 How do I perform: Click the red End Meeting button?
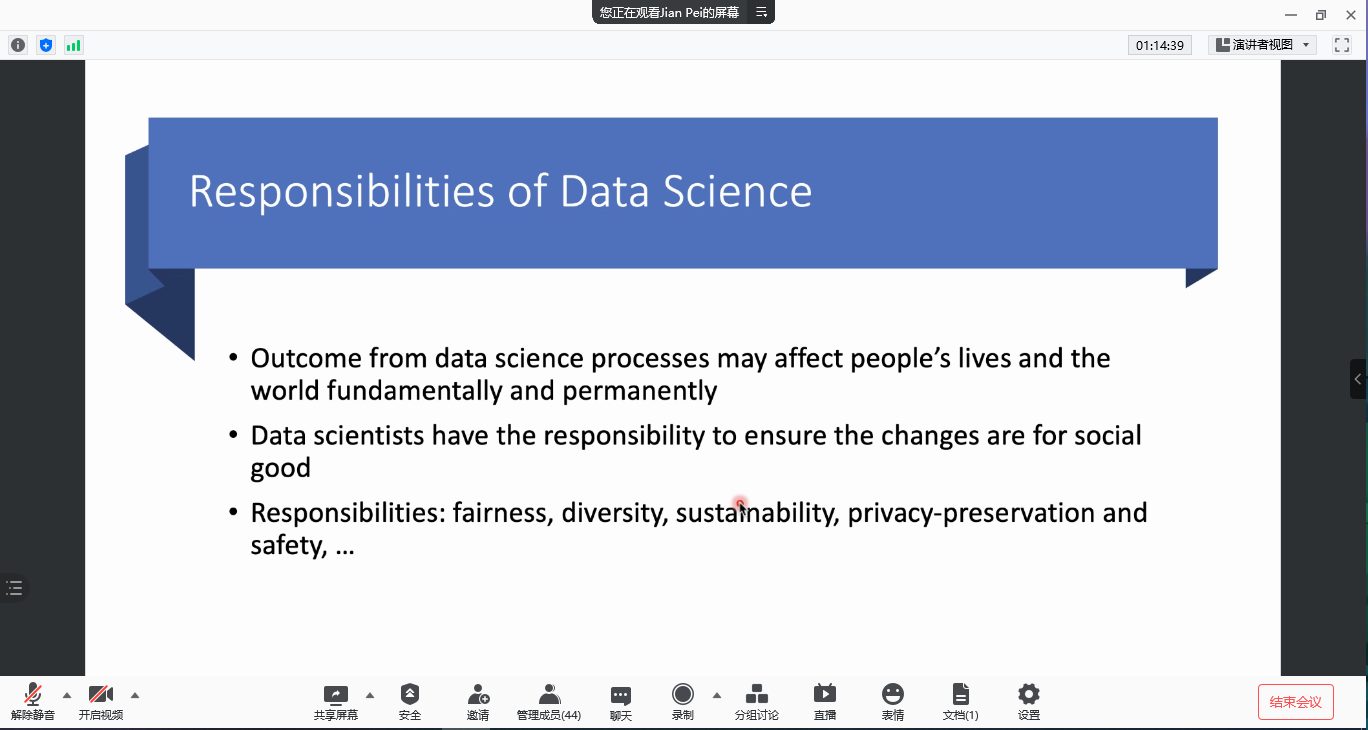tap(1295, 702)
